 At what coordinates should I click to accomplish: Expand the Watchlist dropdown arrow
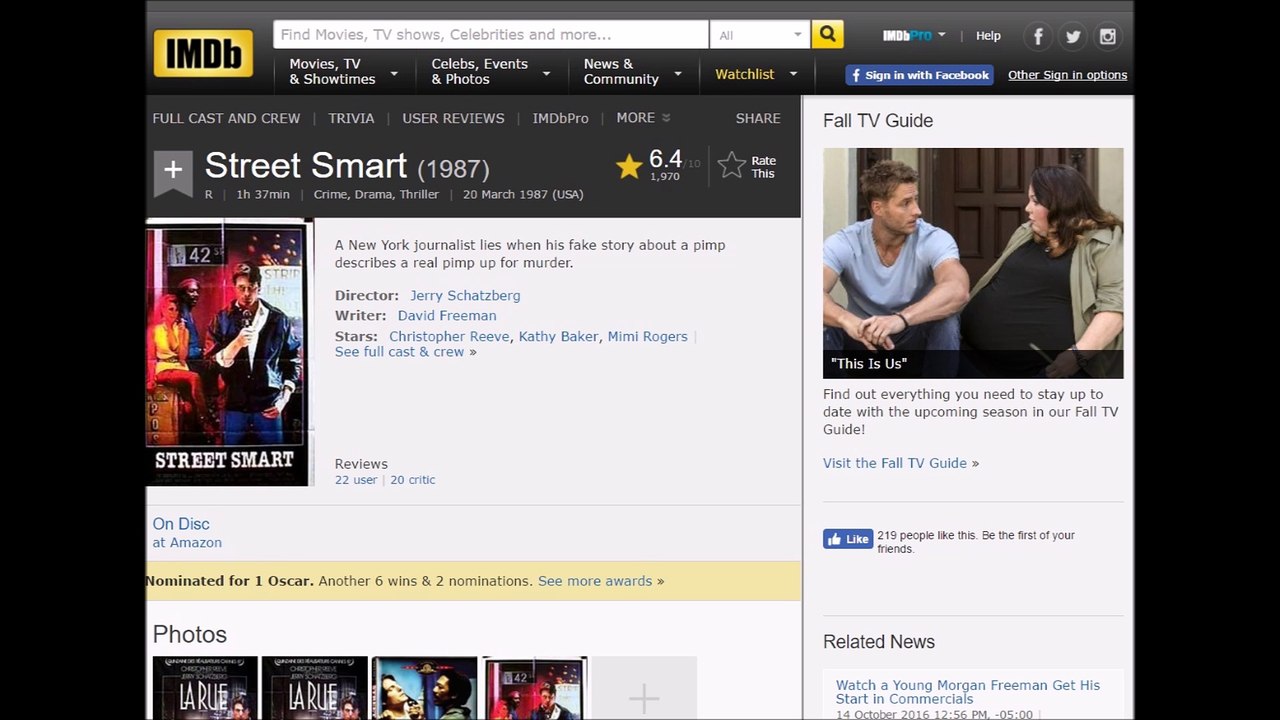tap(793, 74)
